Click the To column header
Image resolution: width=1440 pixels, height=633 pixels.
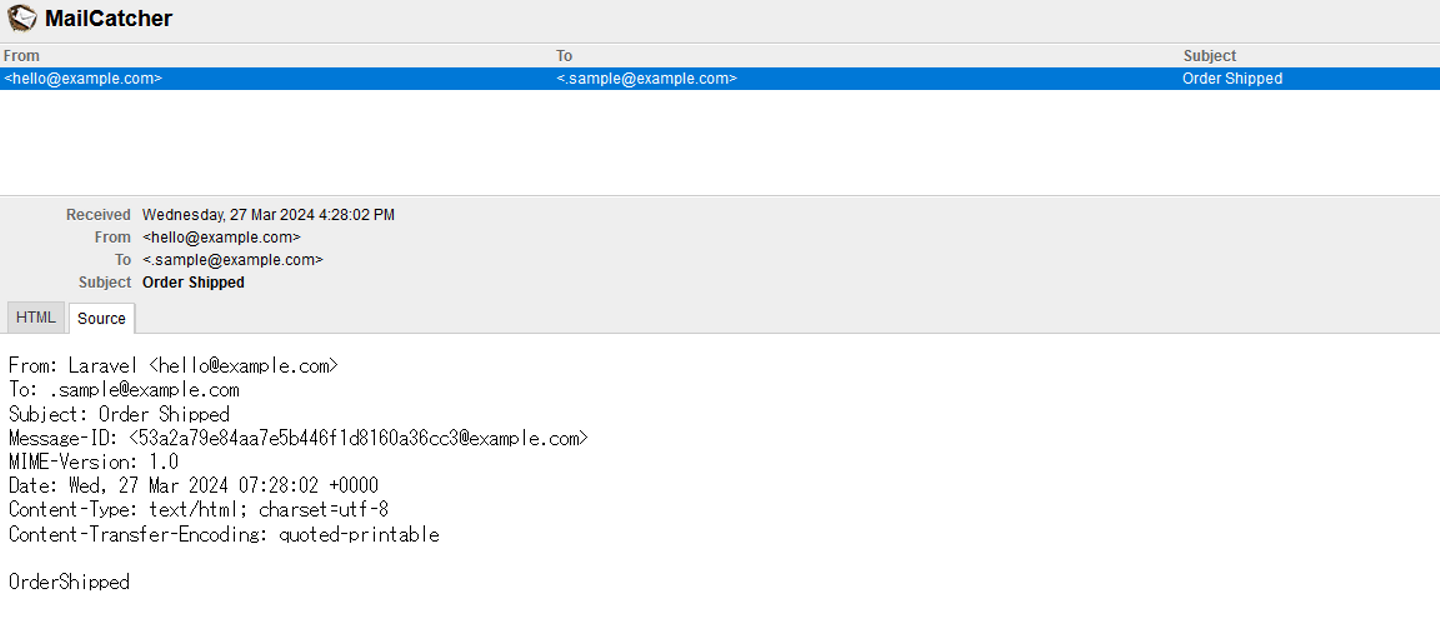pos(564,56)
